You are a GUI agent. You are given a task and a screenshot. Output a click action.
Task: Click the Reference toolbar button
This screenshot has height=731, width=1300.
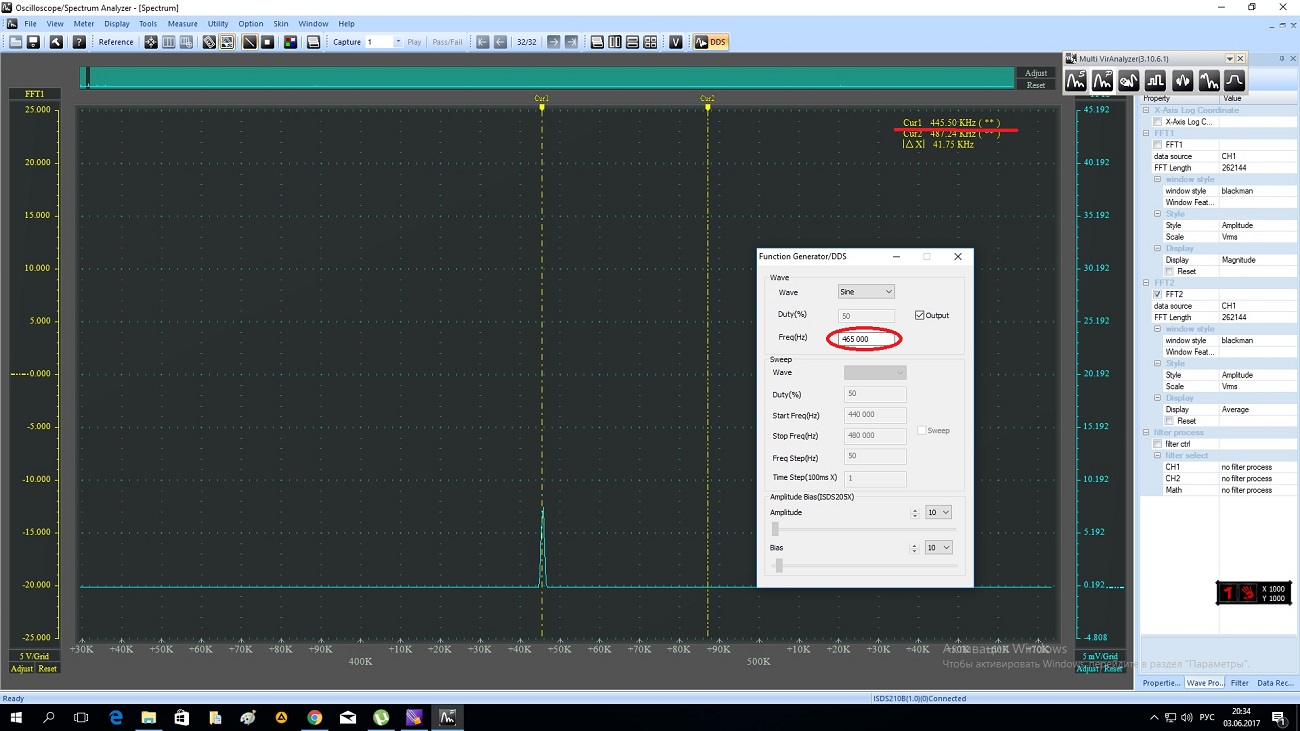[116, 42]
